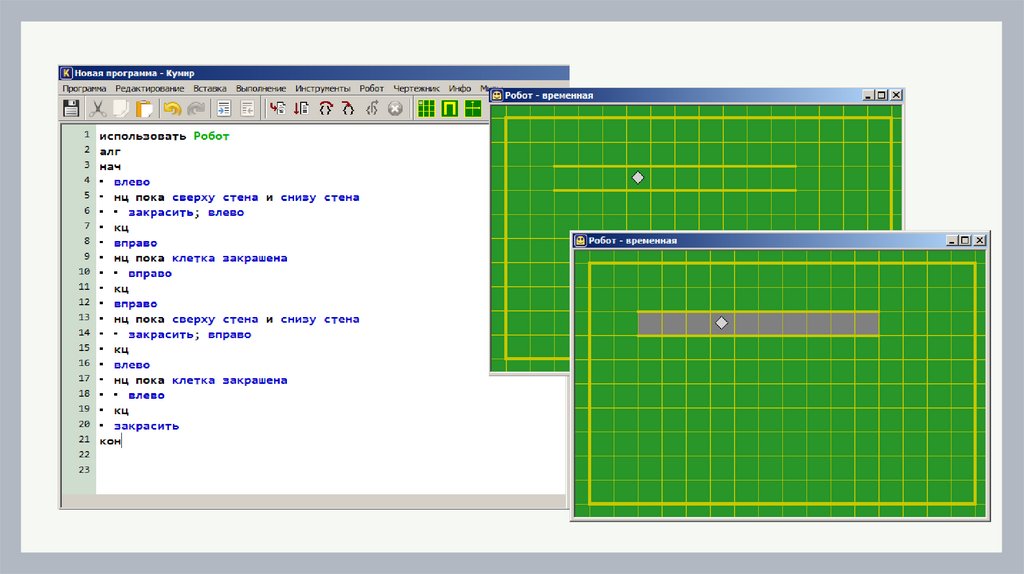Click the code line 'использовать Робот'

164,136
